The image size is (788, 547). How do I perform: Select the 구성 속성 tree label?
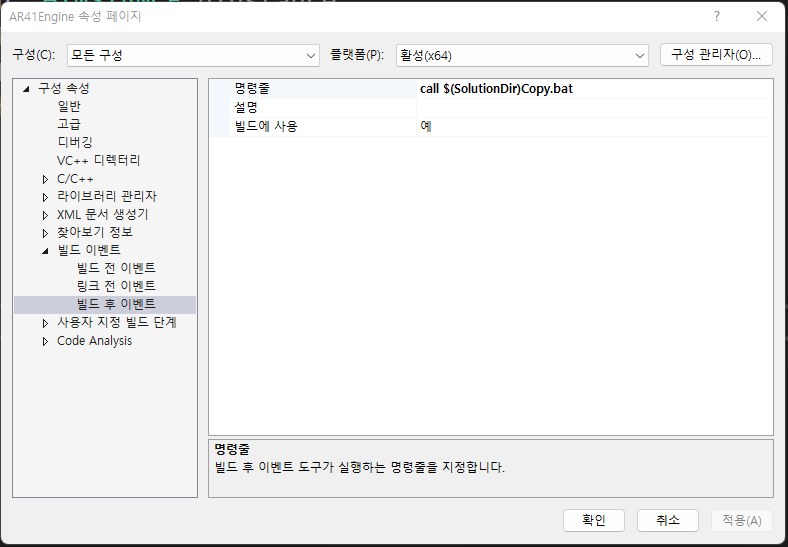point(64,88)
